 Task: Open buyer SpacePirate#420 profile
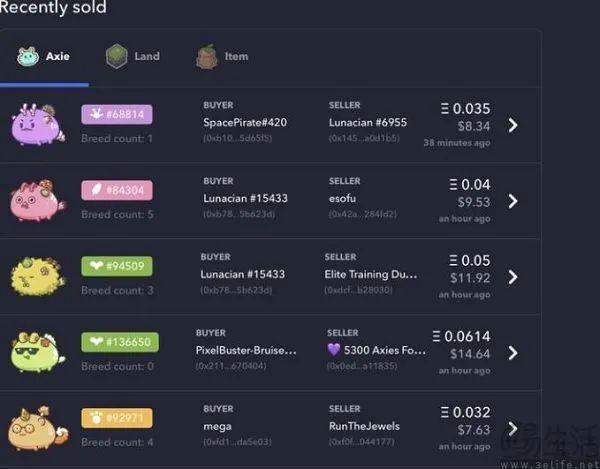(245, 123)
